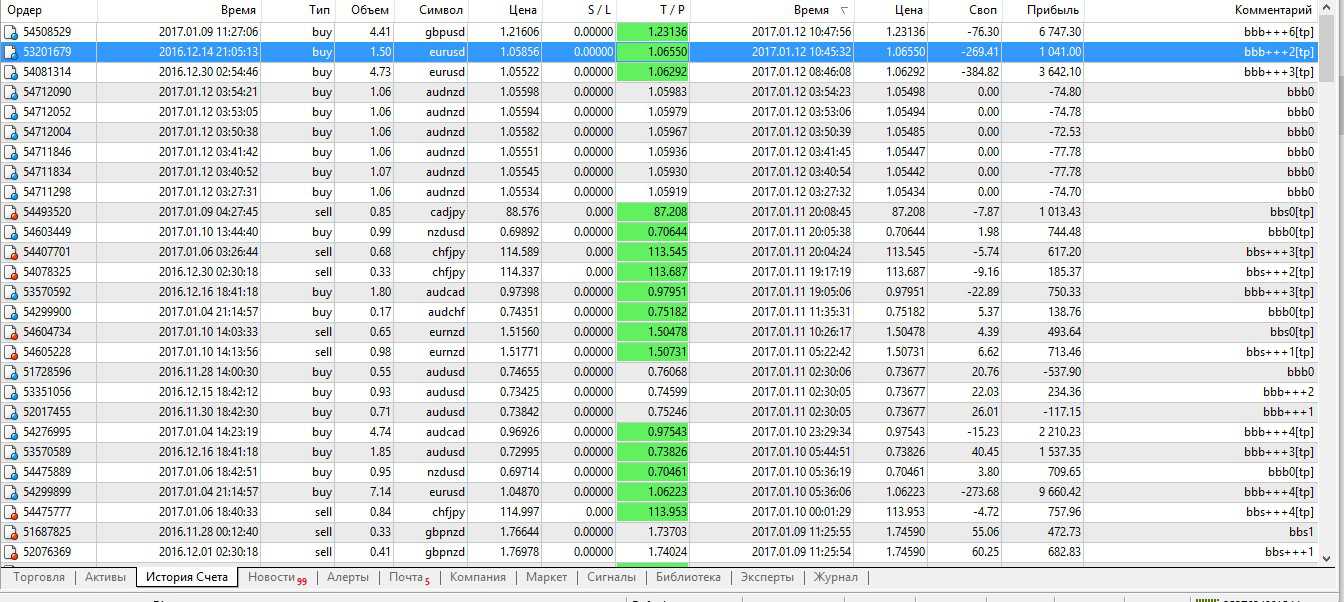The width and height of the screenshot is (1344, 602).
Task: Click the sell order icon for 54493520
Action: (11, 212)
